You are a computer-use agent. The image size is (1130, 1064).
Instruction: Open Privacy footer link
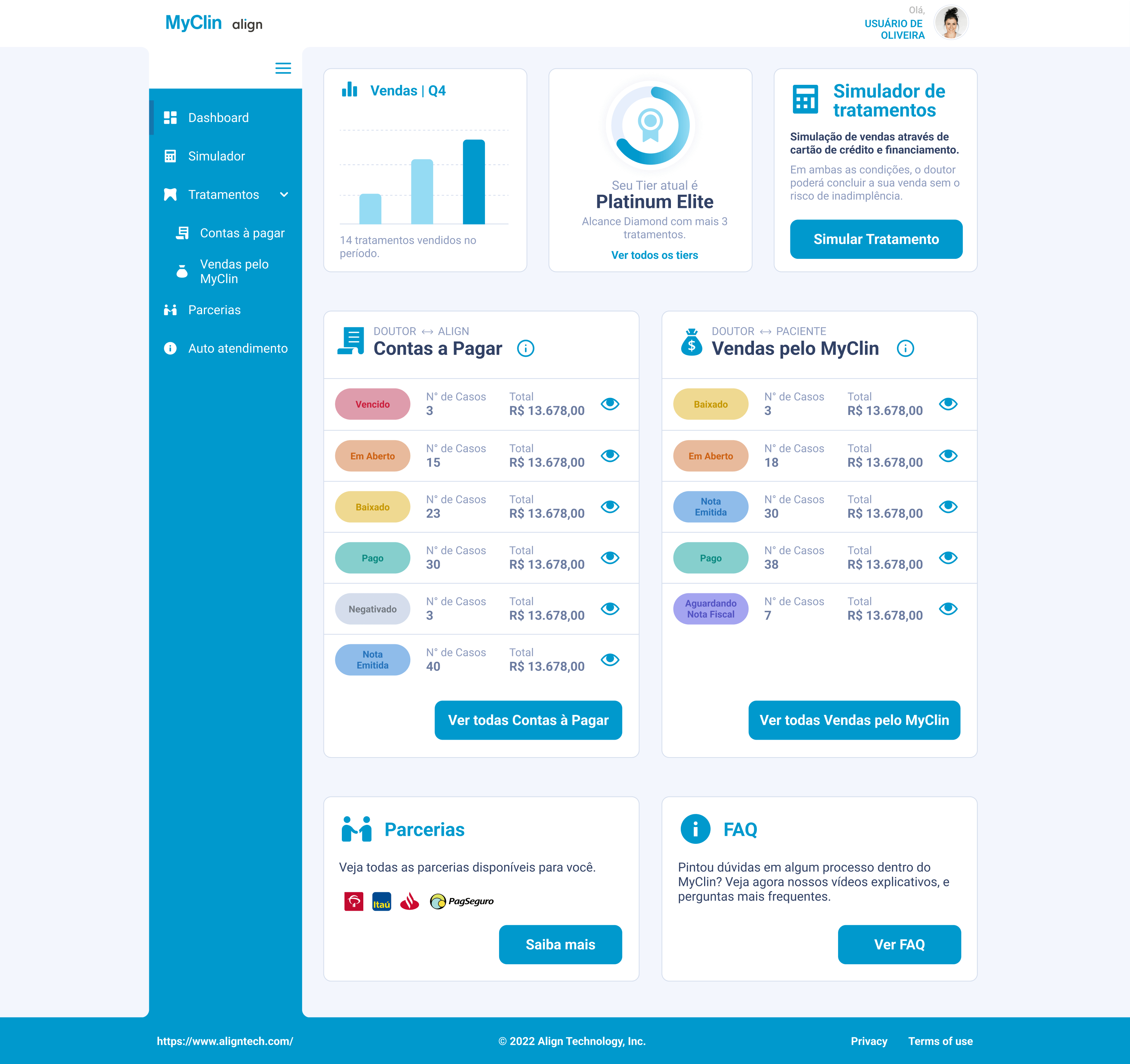[x=869, y=1041]
